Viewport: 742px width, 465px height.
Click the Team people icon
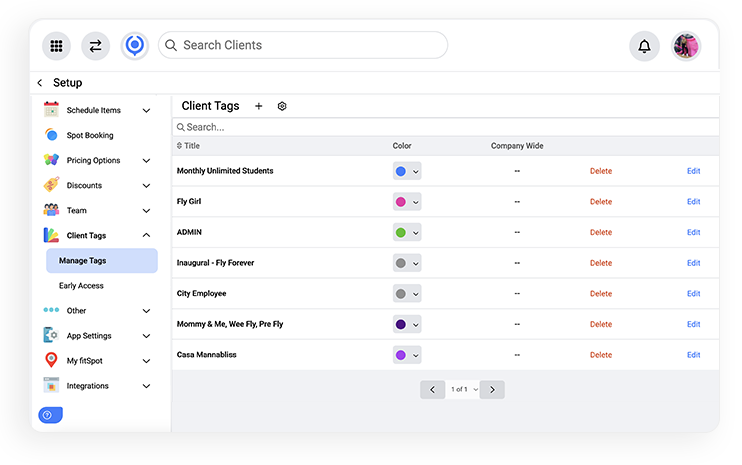[x=51, y=210]
